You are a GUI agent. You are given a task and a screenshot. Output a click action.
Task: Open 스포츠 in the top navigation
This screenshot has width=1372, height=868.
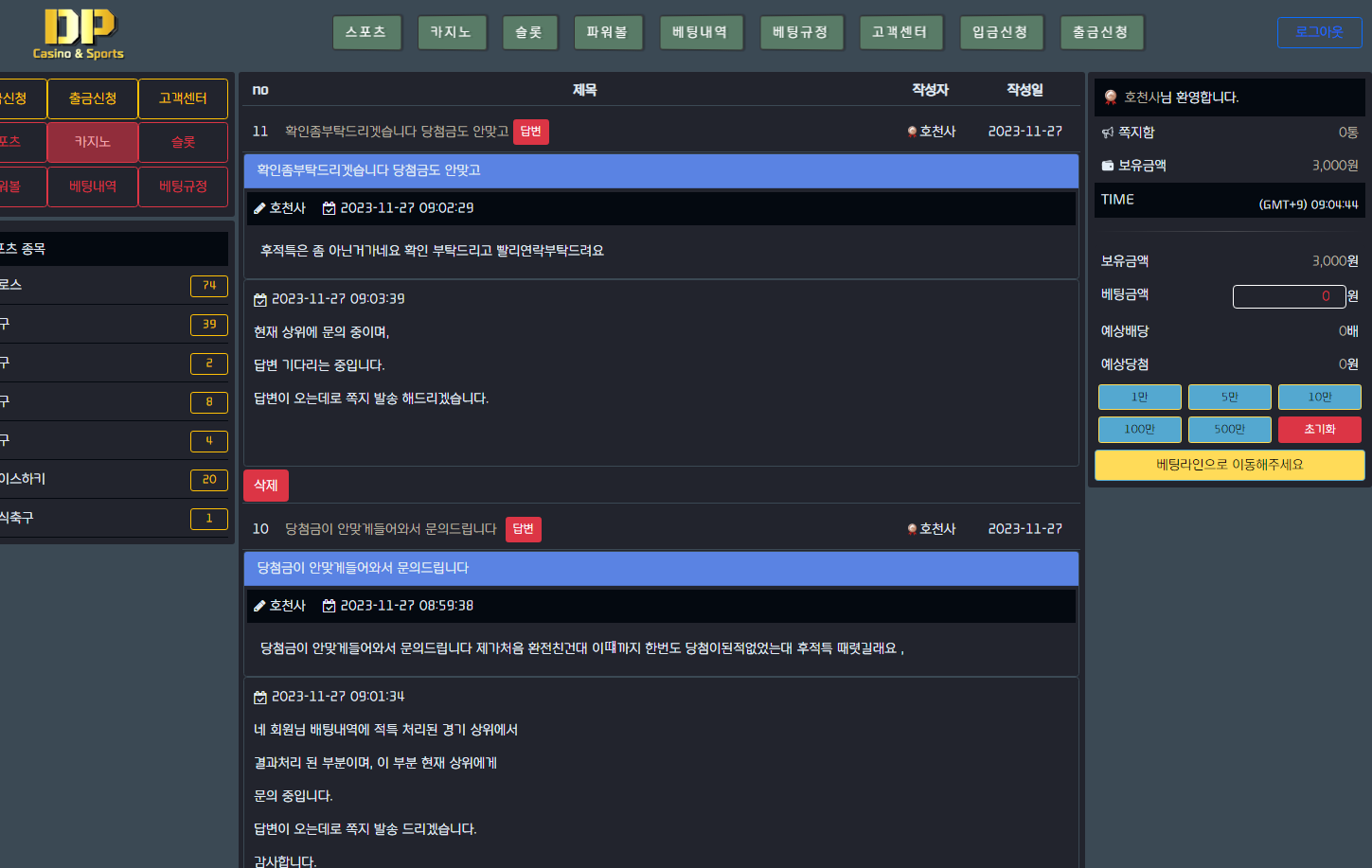(366, 32)
